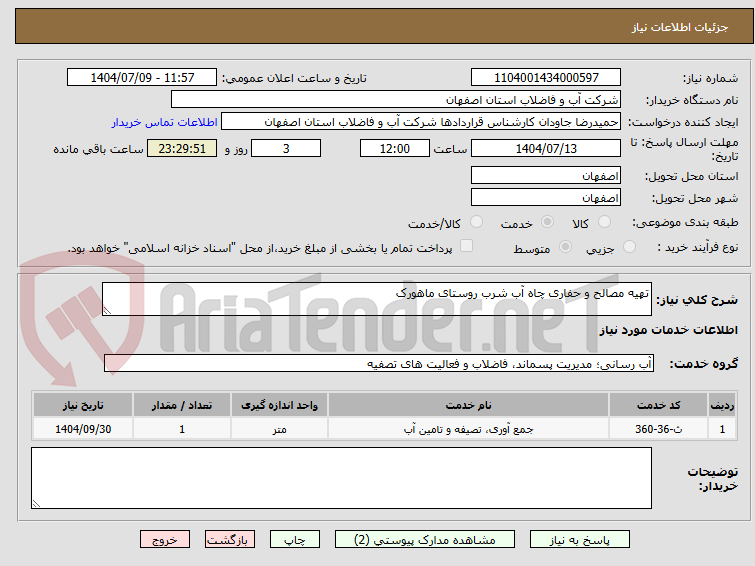Screen dimensions: 755x566
Task: Select the خدمت radio button
Action: (547, 222)
